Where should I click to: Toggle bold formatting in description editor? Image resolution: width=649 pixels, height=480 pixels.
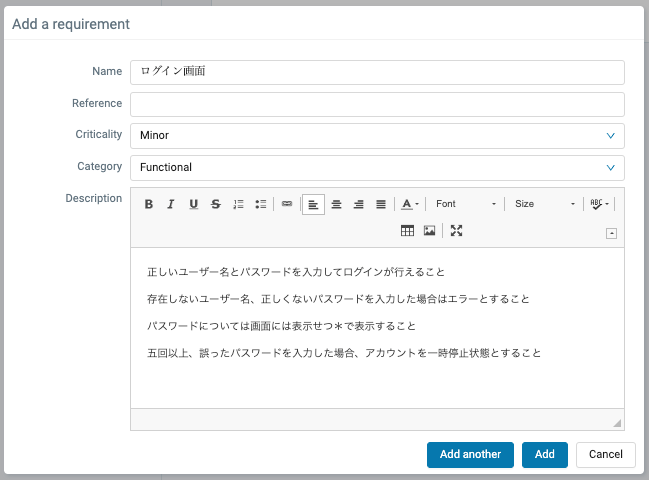click(x=149, y=204)
